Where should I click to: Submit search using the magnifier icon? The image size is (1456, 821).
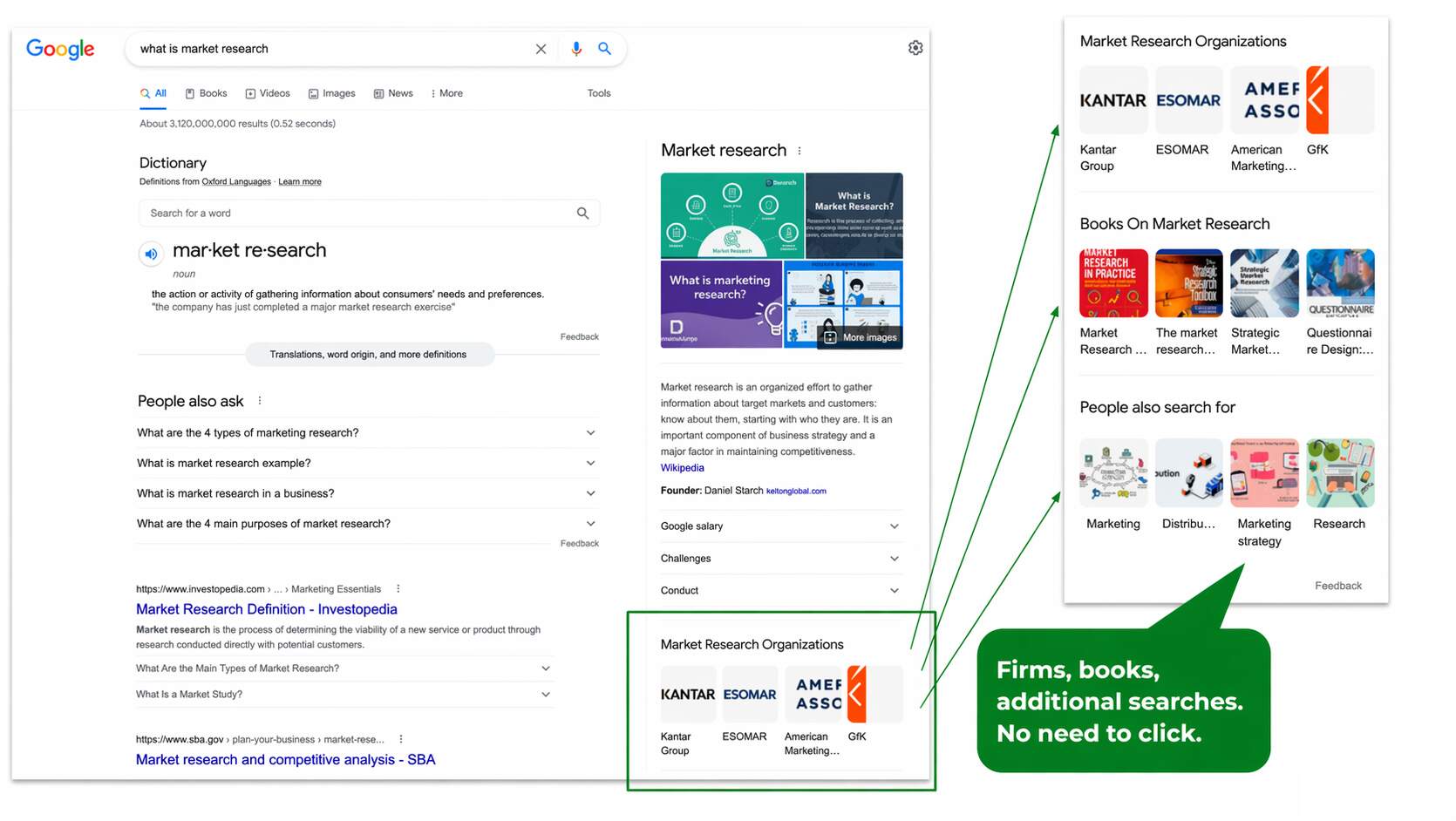(x=604, y=49)
